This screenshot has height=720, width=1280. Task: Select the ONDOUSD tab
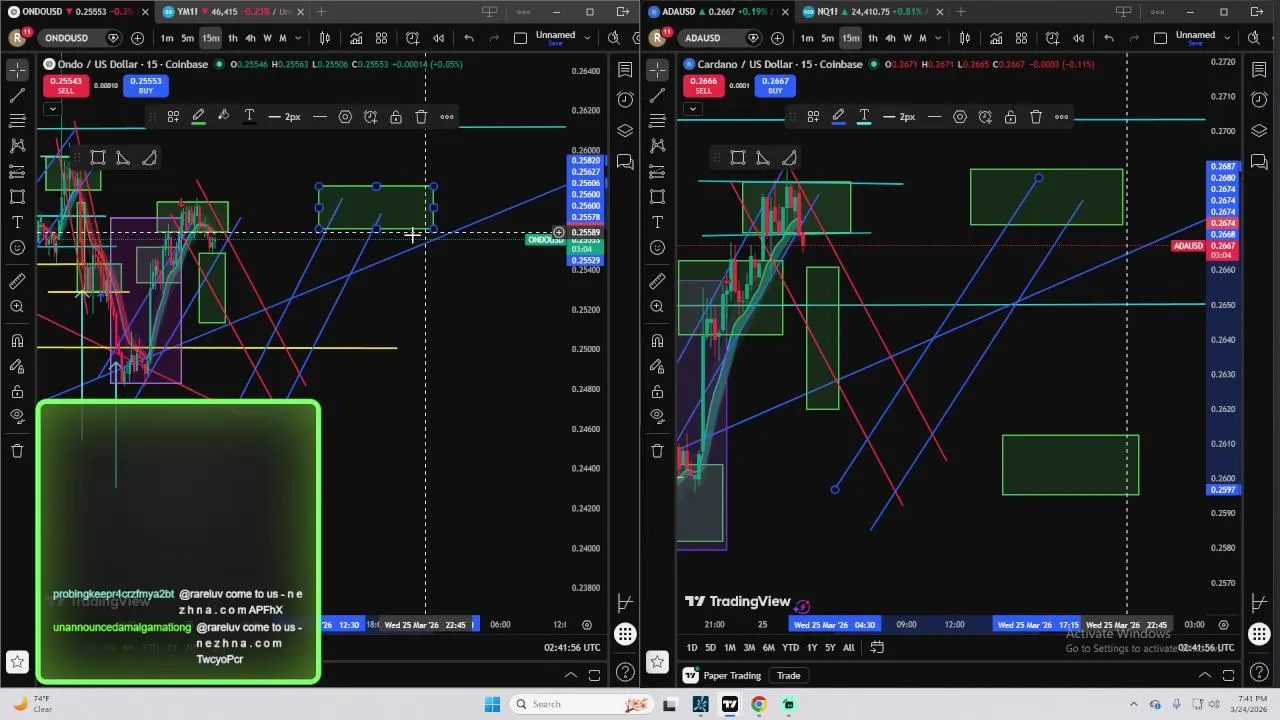(x=78, y=12)
